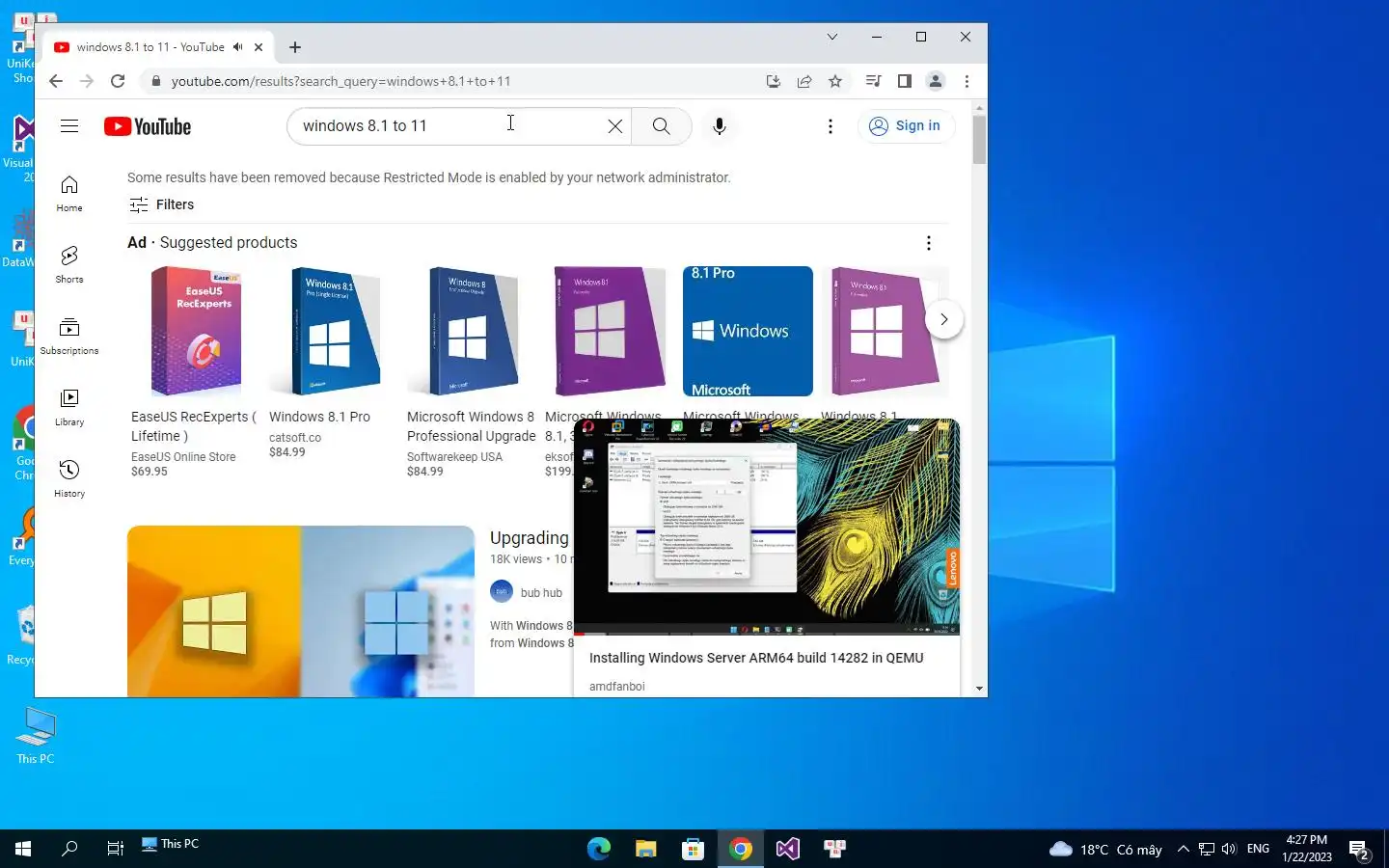Open the YouTube guide hamburger menu
Image resolution: width=1389 pixels, height=868 pixels.
pos(69,126)
